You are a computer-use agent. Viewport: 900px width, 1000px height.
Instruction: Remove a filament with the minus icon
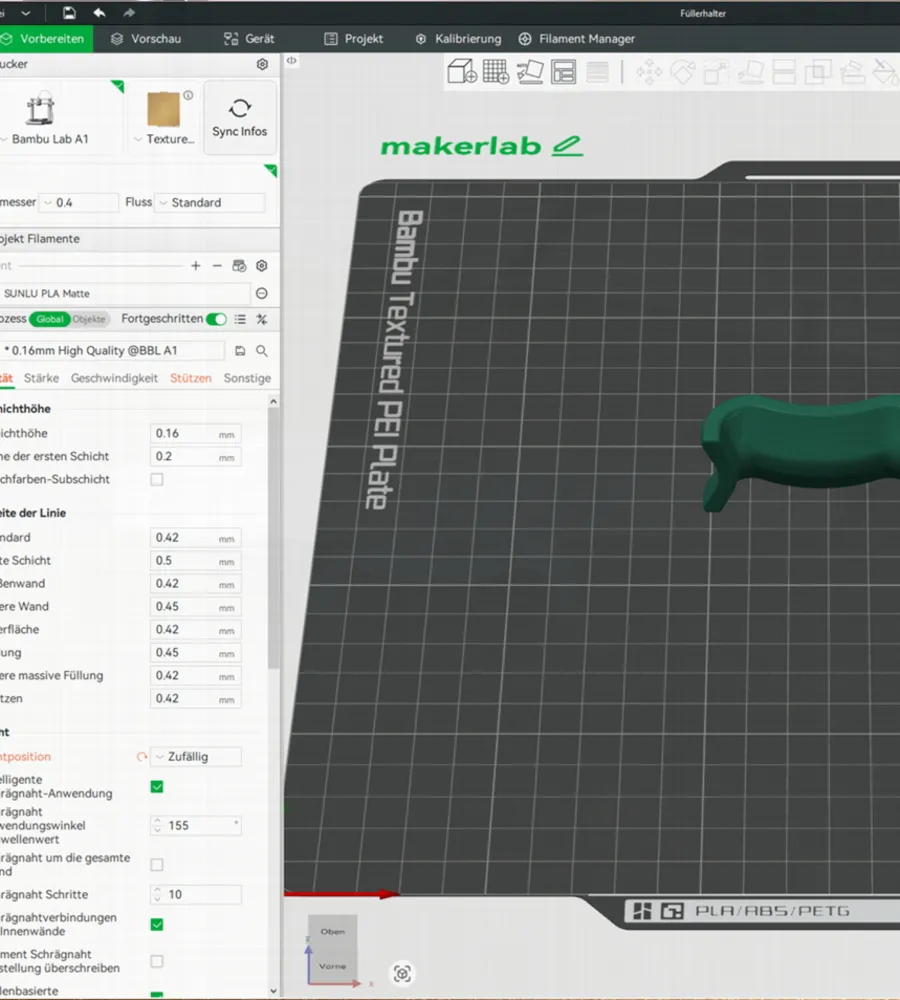[x=217, y=266]
